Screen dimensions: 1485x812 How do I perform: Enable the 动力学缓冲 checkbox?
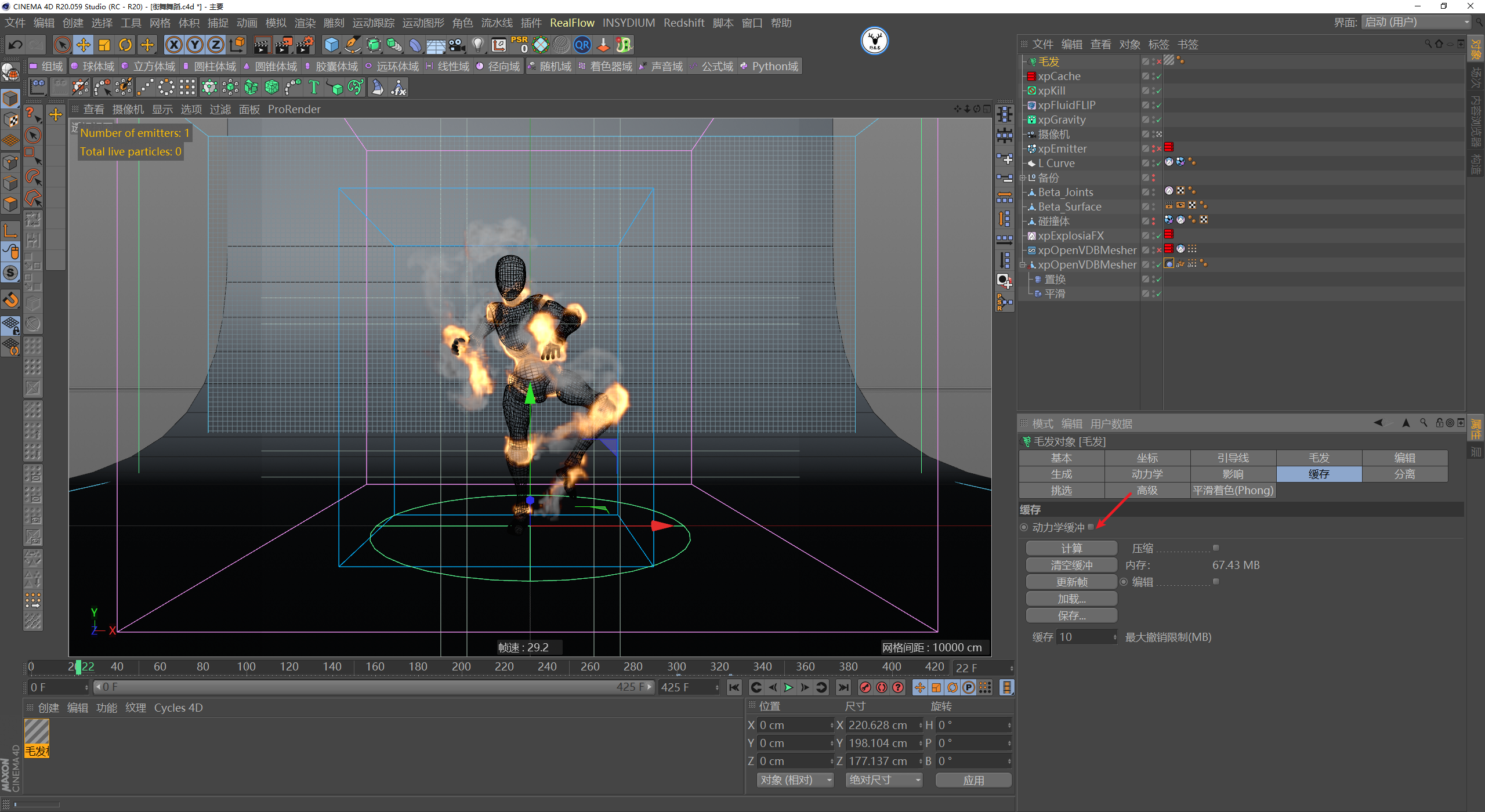[1091, 527]
